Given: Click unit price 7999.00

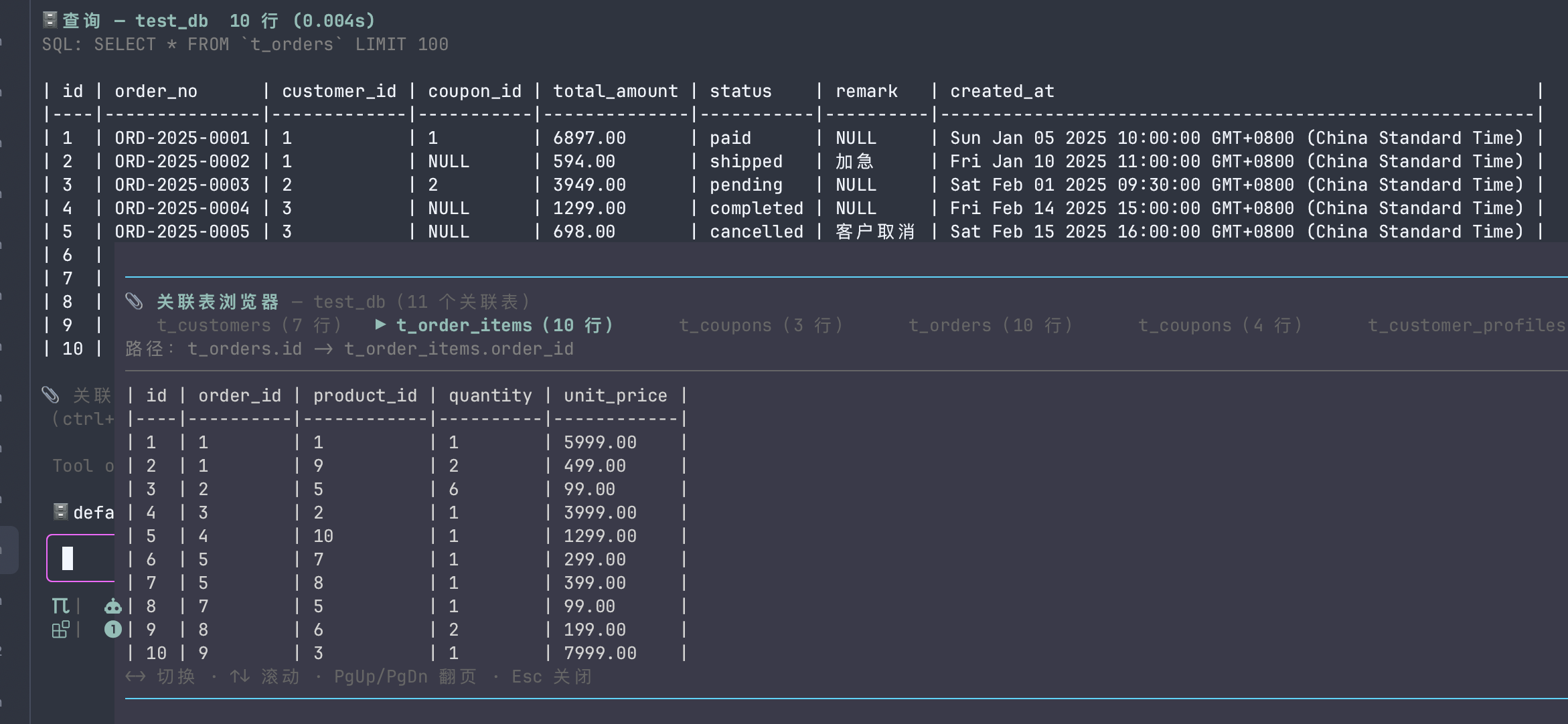Looking at the screenshot, I should [600, 653].
